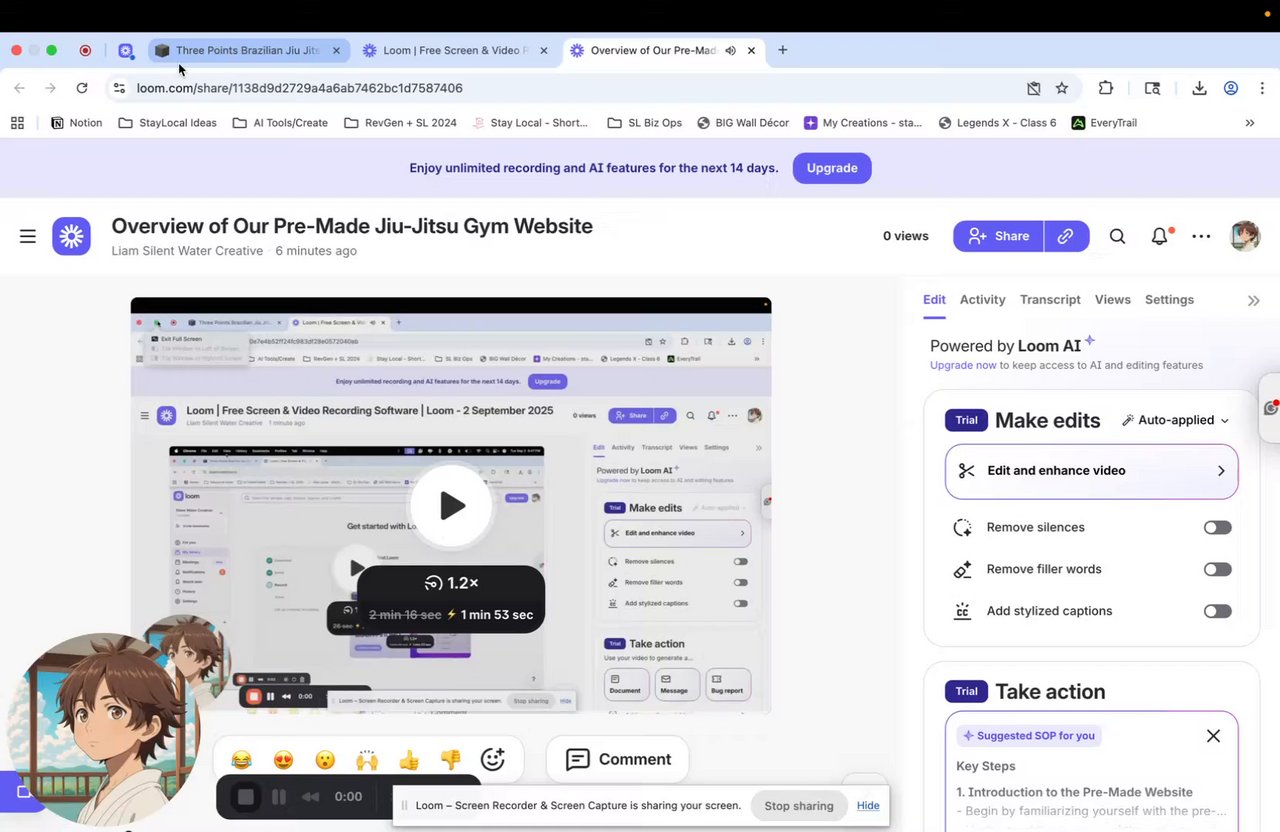Screen dimensions: 1280x832
Task: Click the Upgrade banner button
Action: click(x=832, y=168)
